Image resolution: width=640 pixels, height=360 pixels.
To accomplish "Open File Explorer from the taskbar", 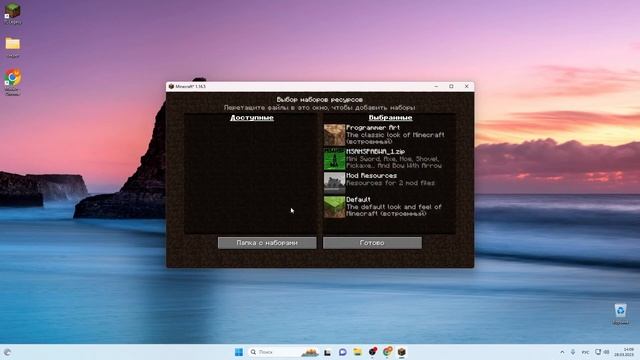I will click(x=358, y=352).
